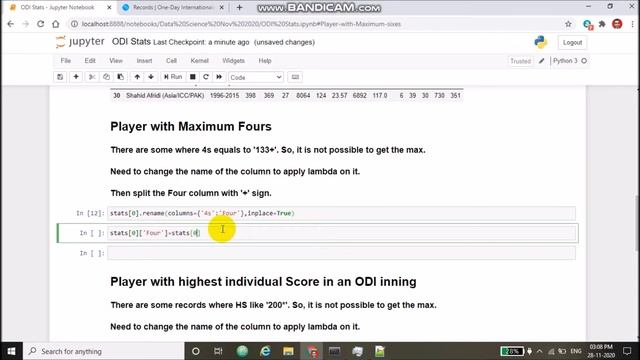Viewport: 640px width, 360px height.
Task: Click the Trusted notebook indicator
Action: tap(520, 61)
